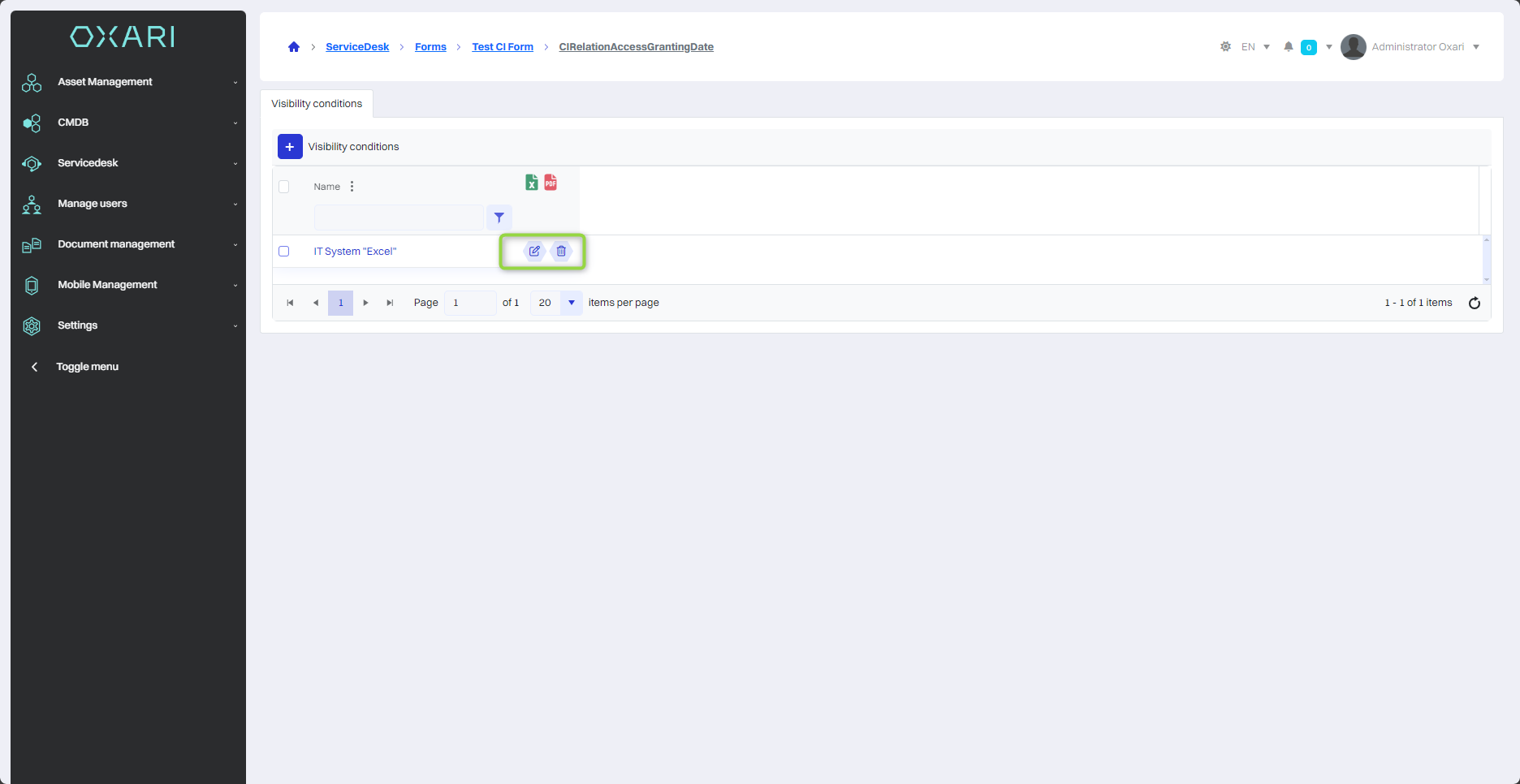Edit the IT System "Excel" condition
The image size is (1520, 784).
(x=534, y=252)
